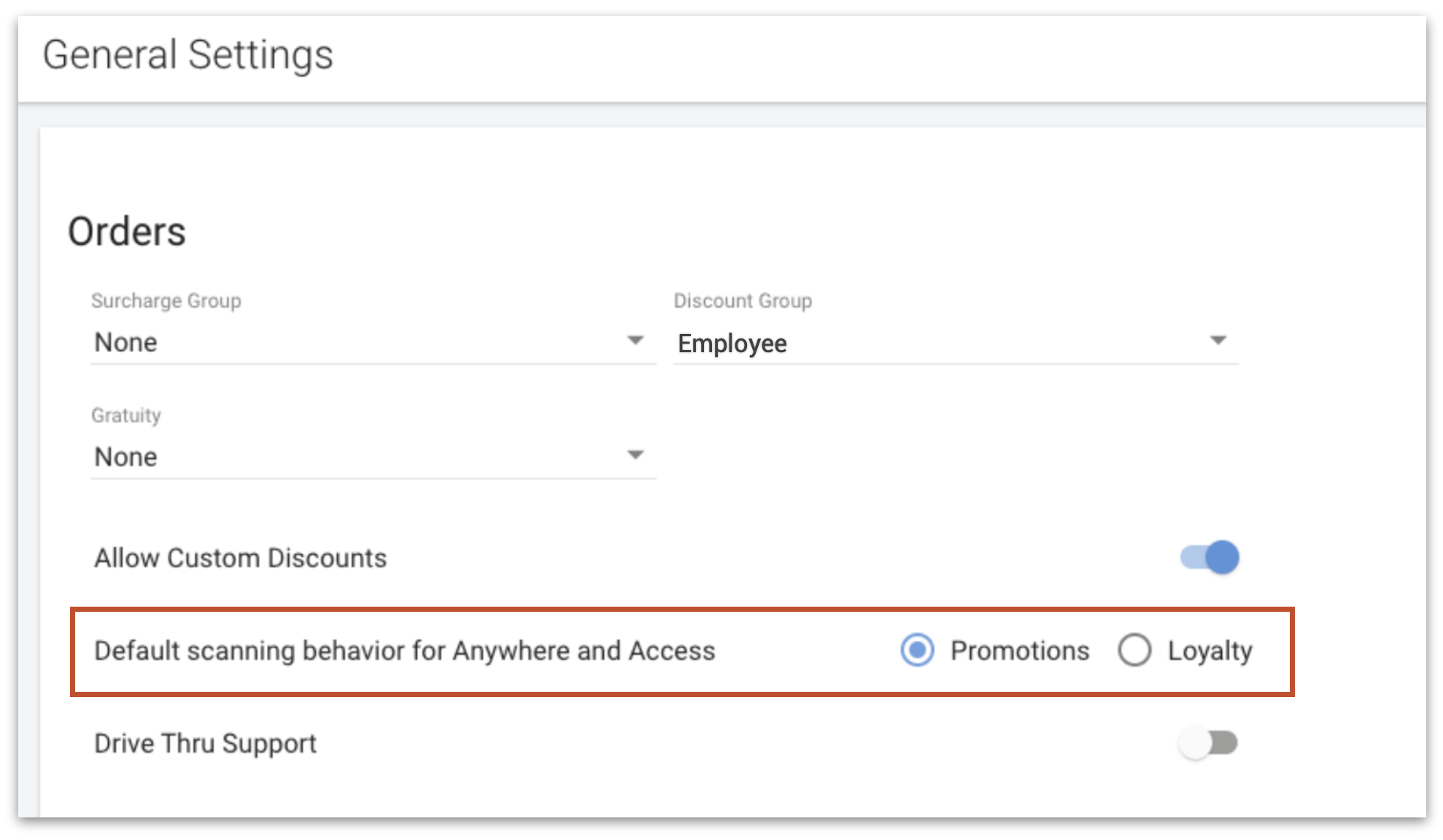Expand the Gratuity dropdown
Image resolution: width=1443 pixels, height=840 pixels.
pyautogui.click(x=373, y=456)
